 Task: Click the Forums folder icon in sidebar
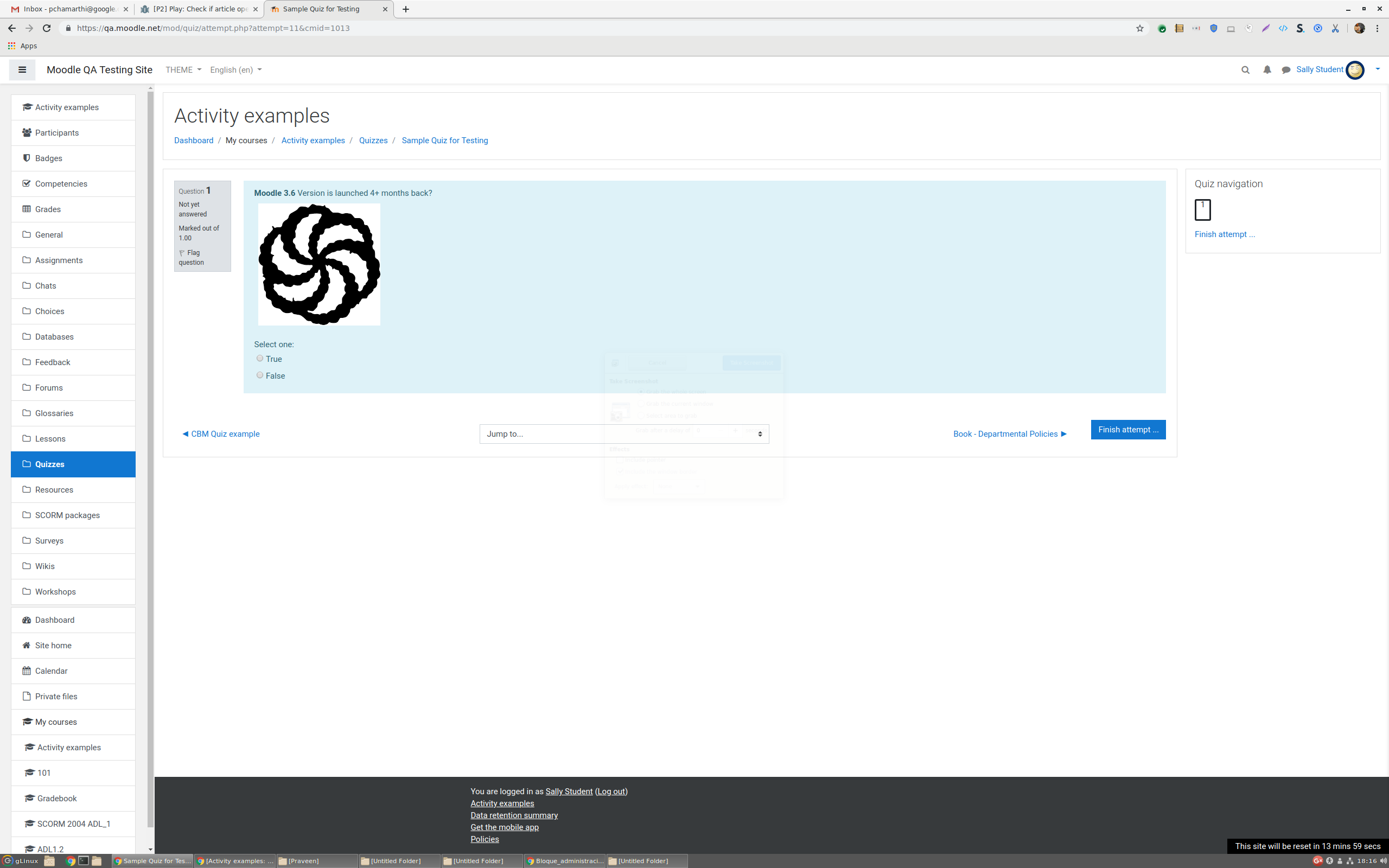(27, 387)
